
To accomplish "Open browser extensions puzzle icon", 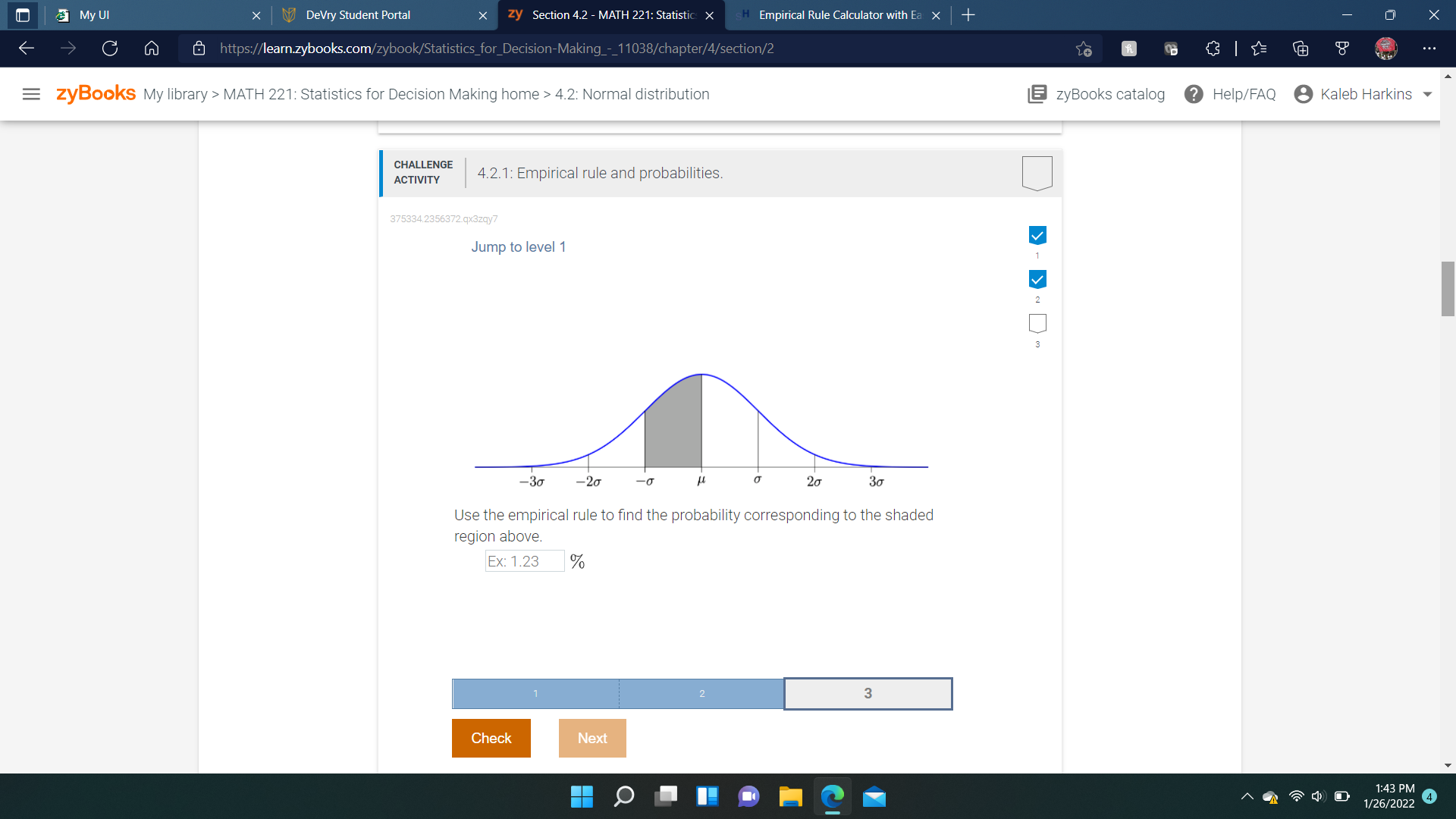I will 1213,49.
